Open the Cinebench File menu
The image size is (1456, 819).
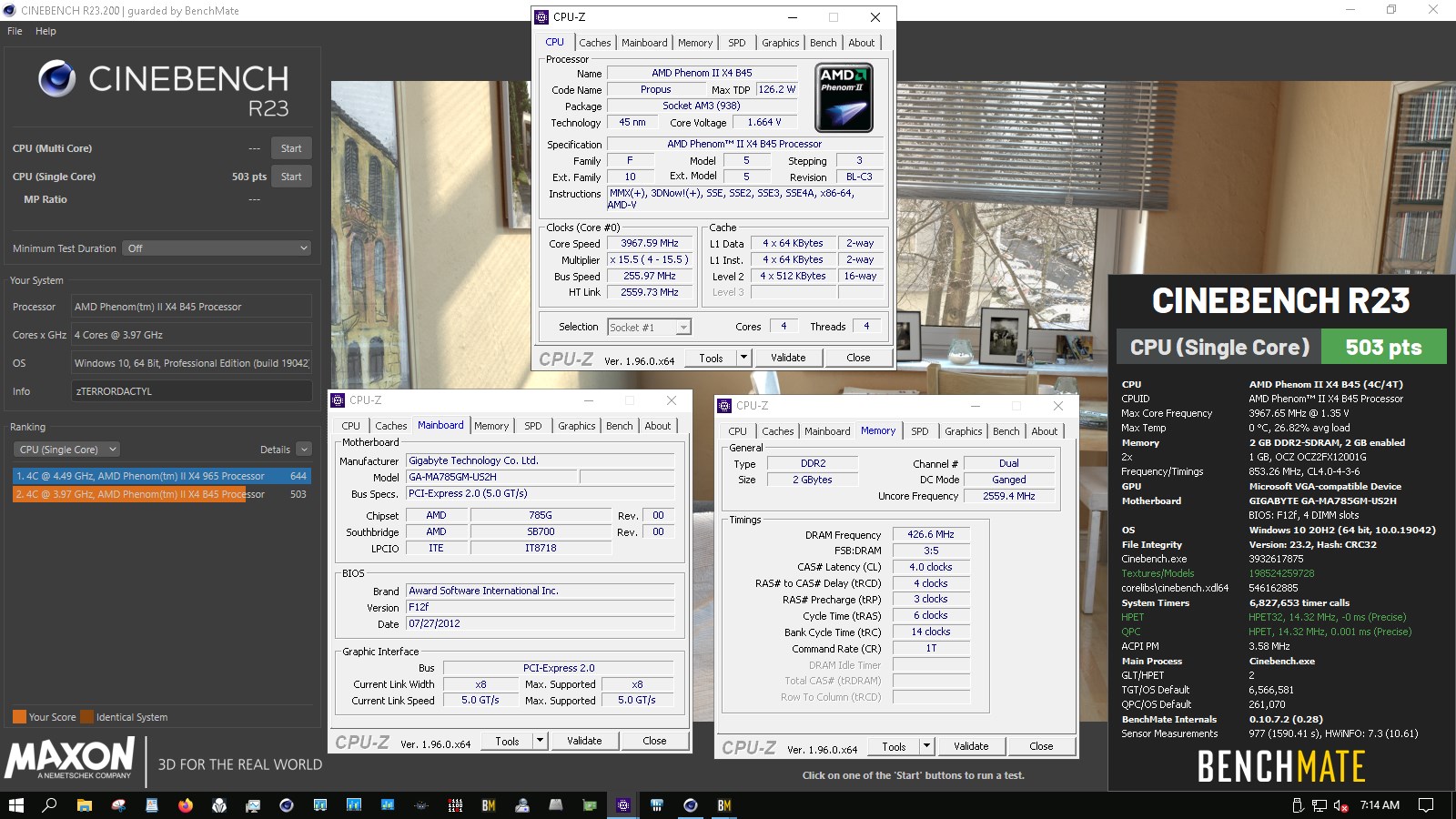click(x=15, y=31)
